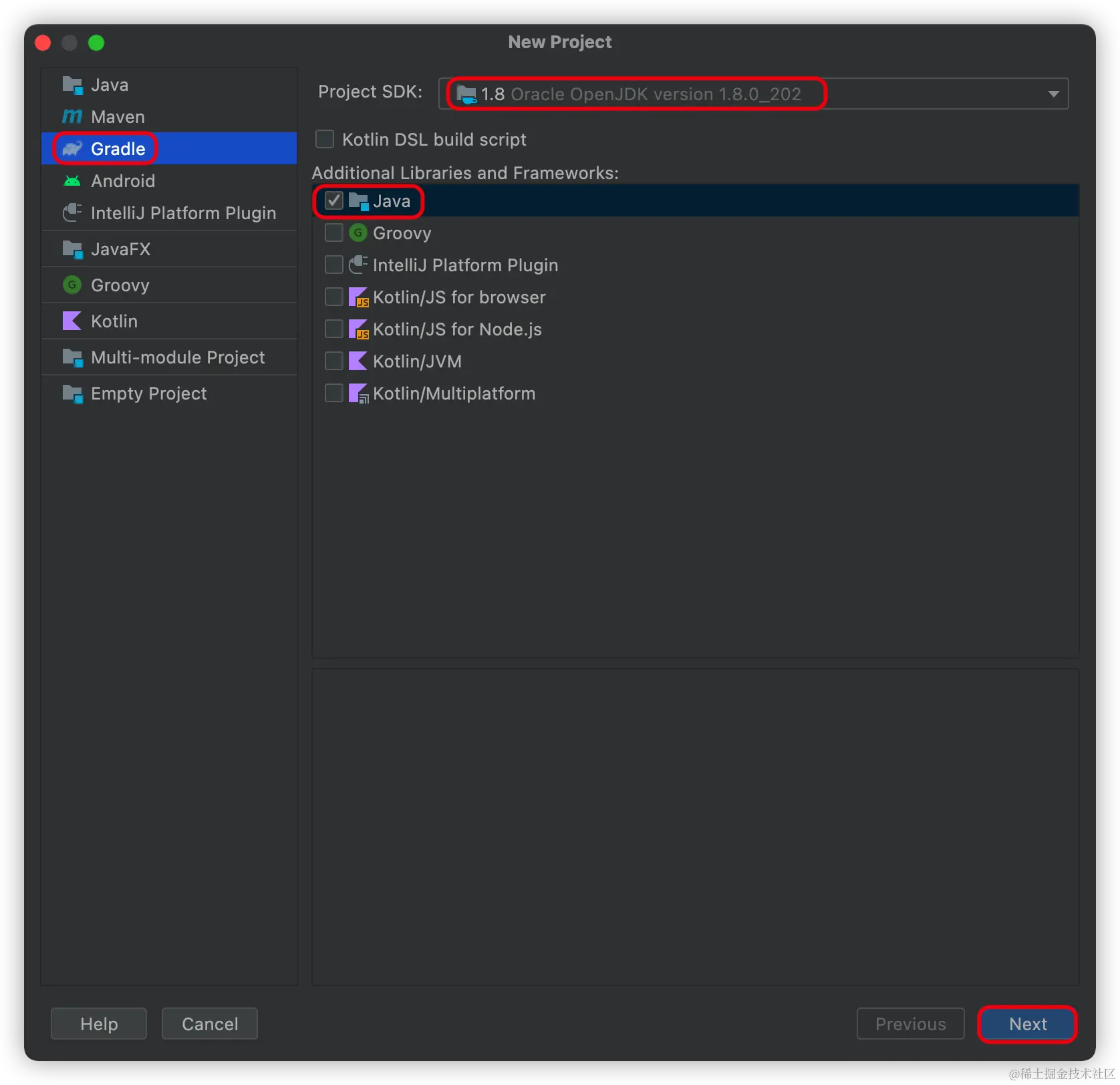1120x1085 pixels.
Task: Click the Next button
Action: pyautogui.click(x=1028, y=1024)
